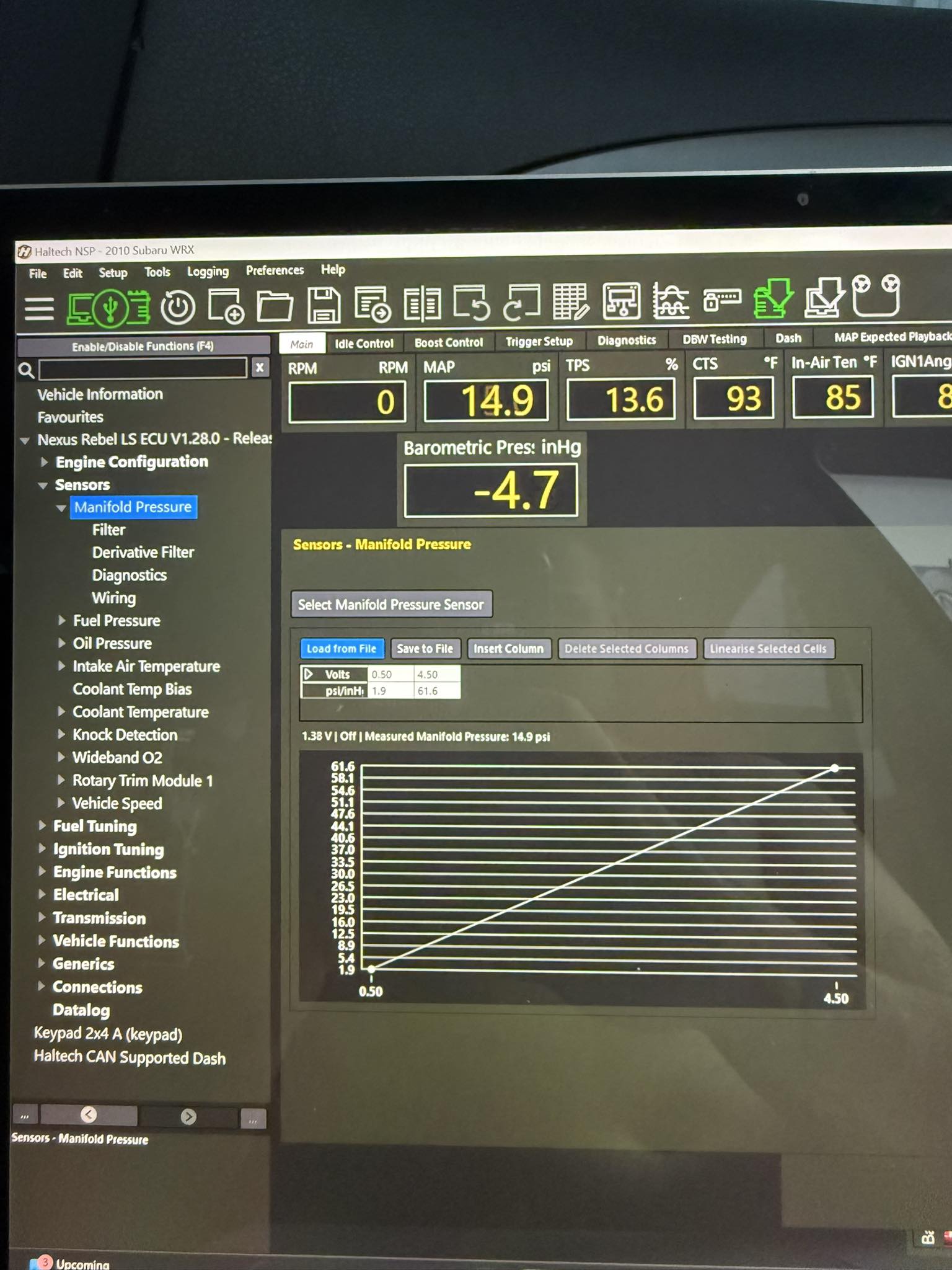Click the green download to laptop icon
Screen dimensions: 952x1270
click(x=773, y=298)
